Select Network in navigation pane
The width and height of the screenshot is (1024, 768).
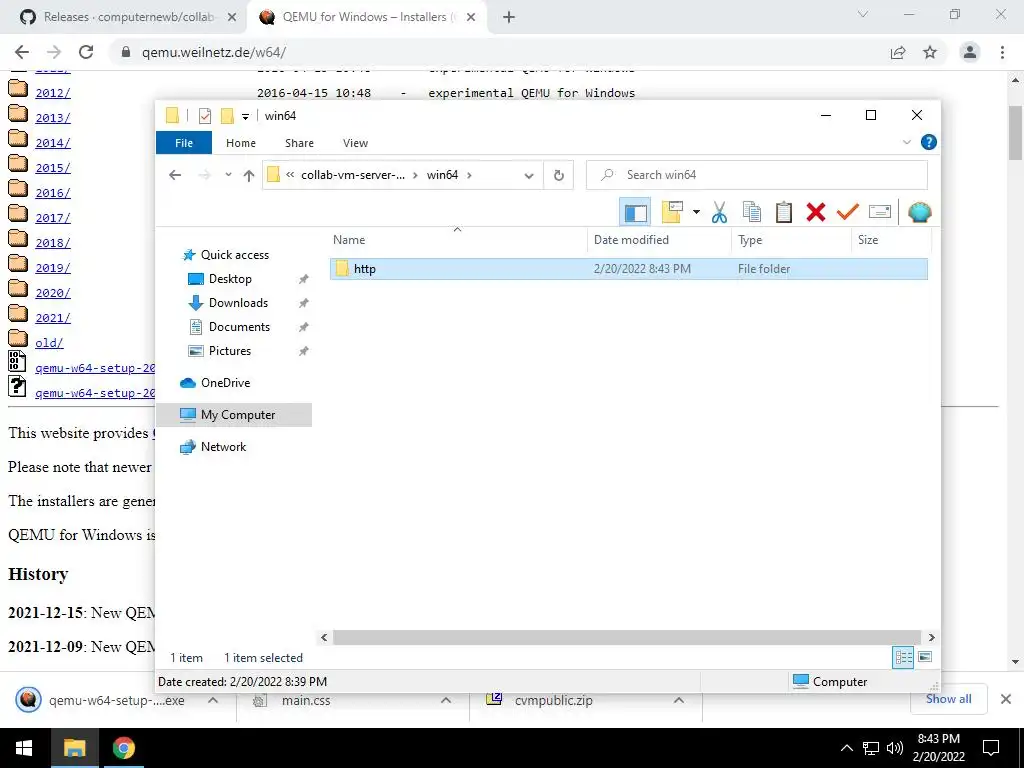pyautogui.click(x=223, y=447)
